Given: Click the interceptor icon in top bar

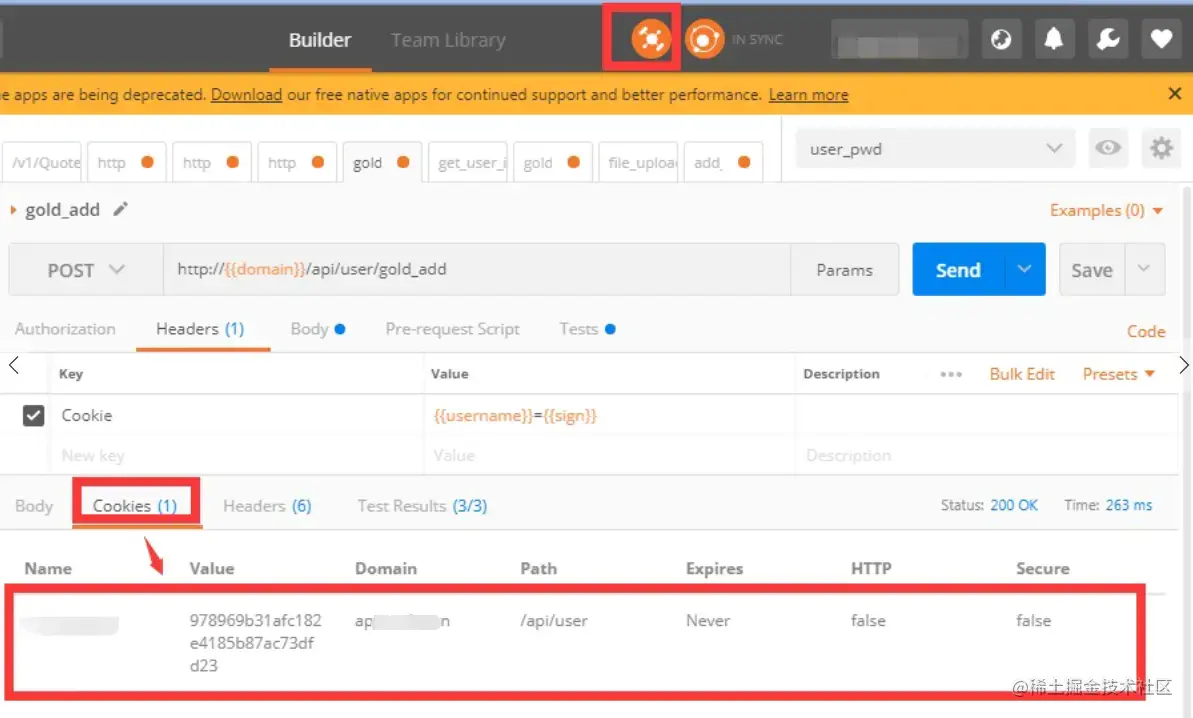Looking at the screenshot, I should tap(651, 39).
